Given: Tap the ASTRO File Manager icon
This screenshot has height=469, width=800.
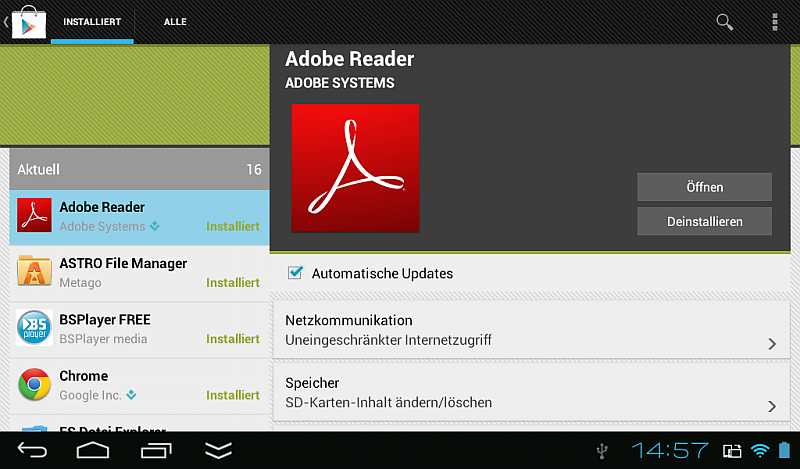Looking at the screenshot, I should pyautogui.click(x=34, y=271).
